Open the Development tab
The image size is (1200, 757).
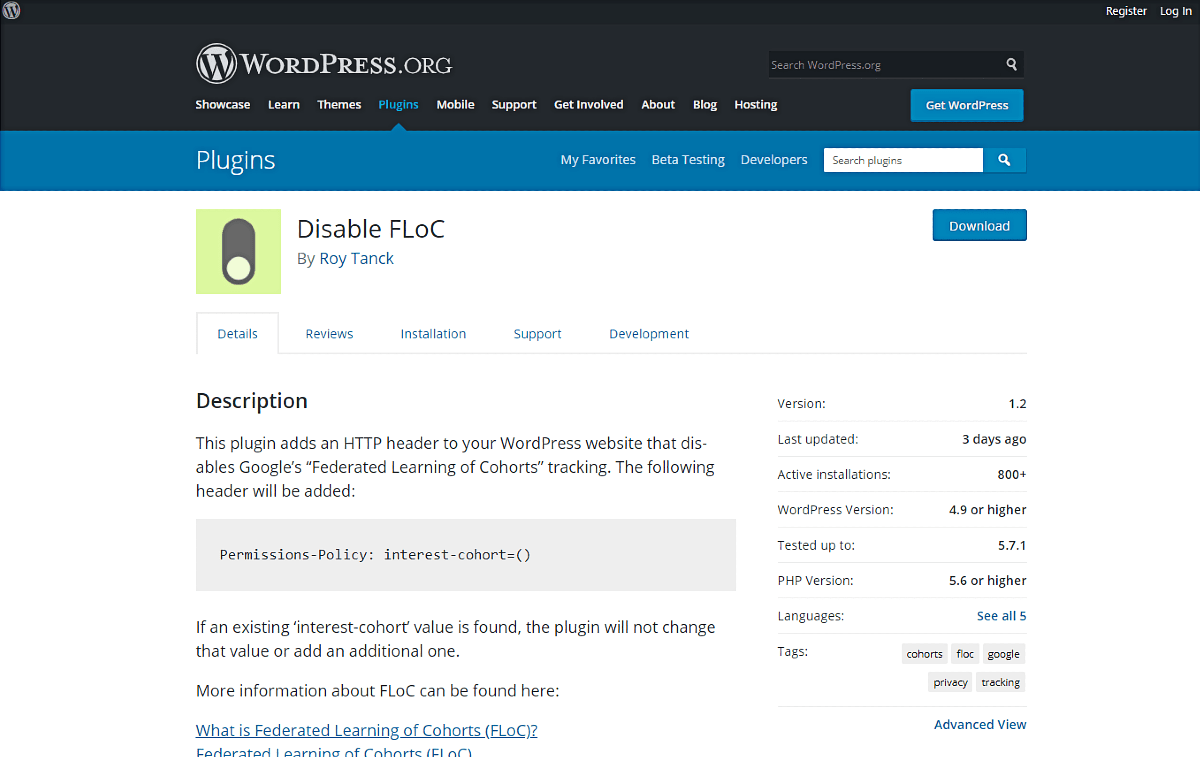[648, 334]
